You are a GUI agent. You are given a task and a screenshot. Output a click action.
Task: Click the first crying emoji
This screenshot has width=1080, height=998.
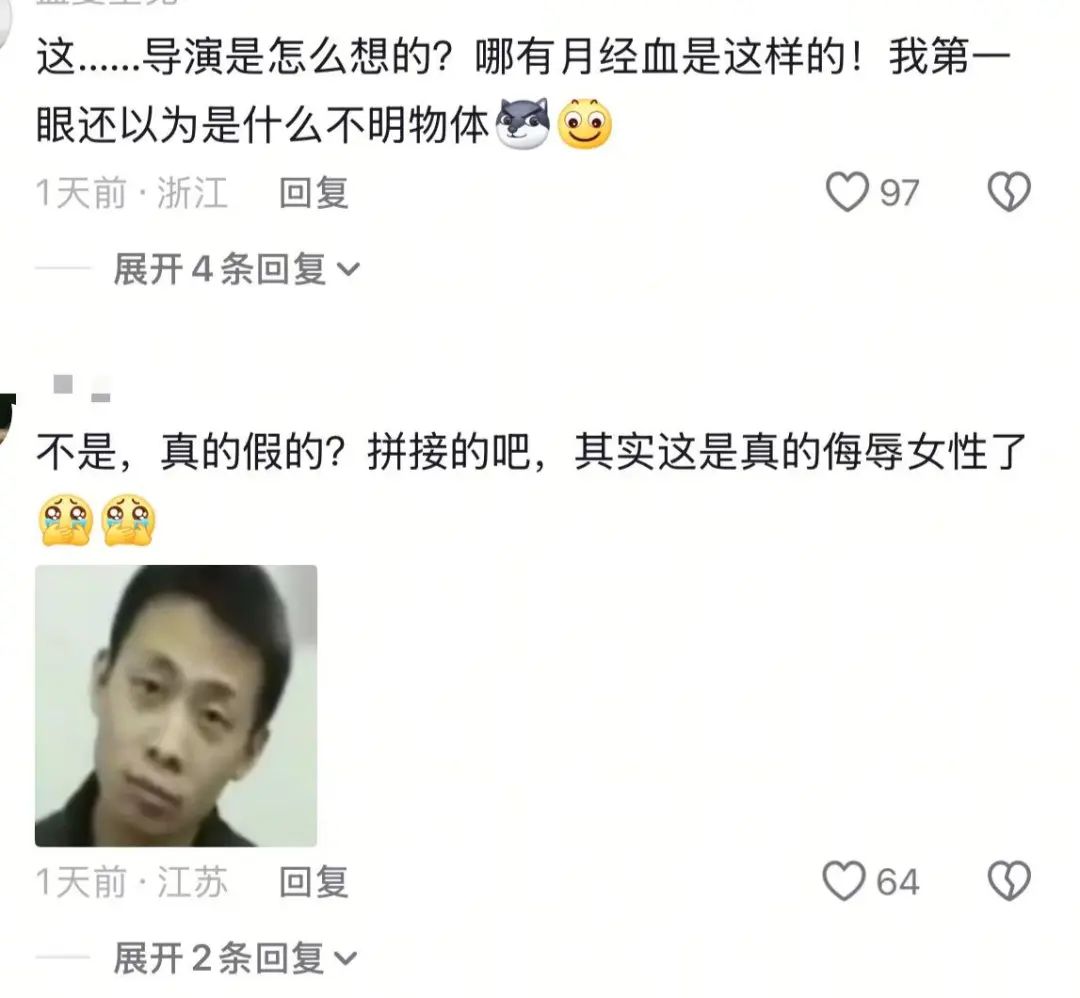(x=66, y=519)
